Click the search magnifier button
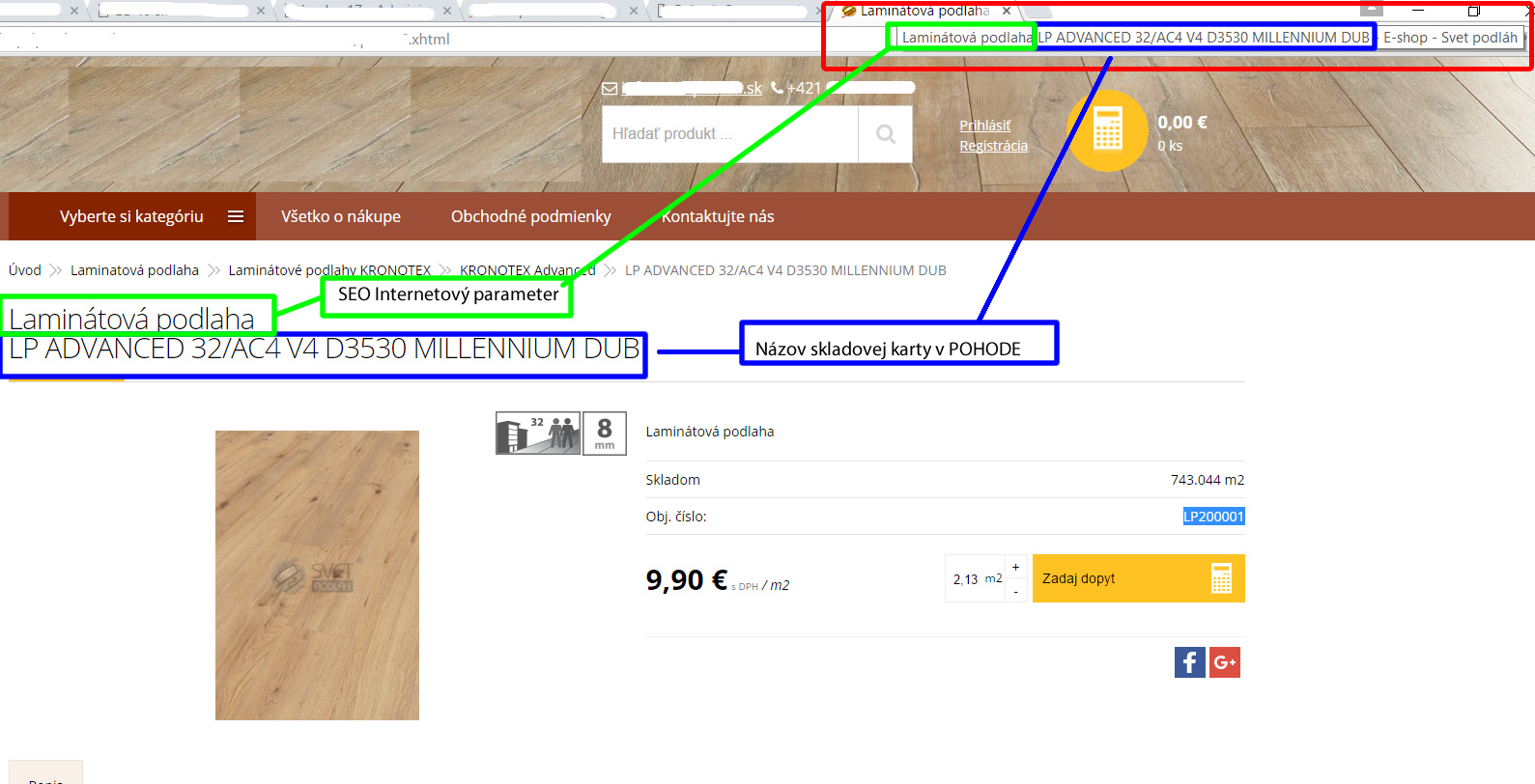The image size is (1535, 784). click(x=885, y=134)
